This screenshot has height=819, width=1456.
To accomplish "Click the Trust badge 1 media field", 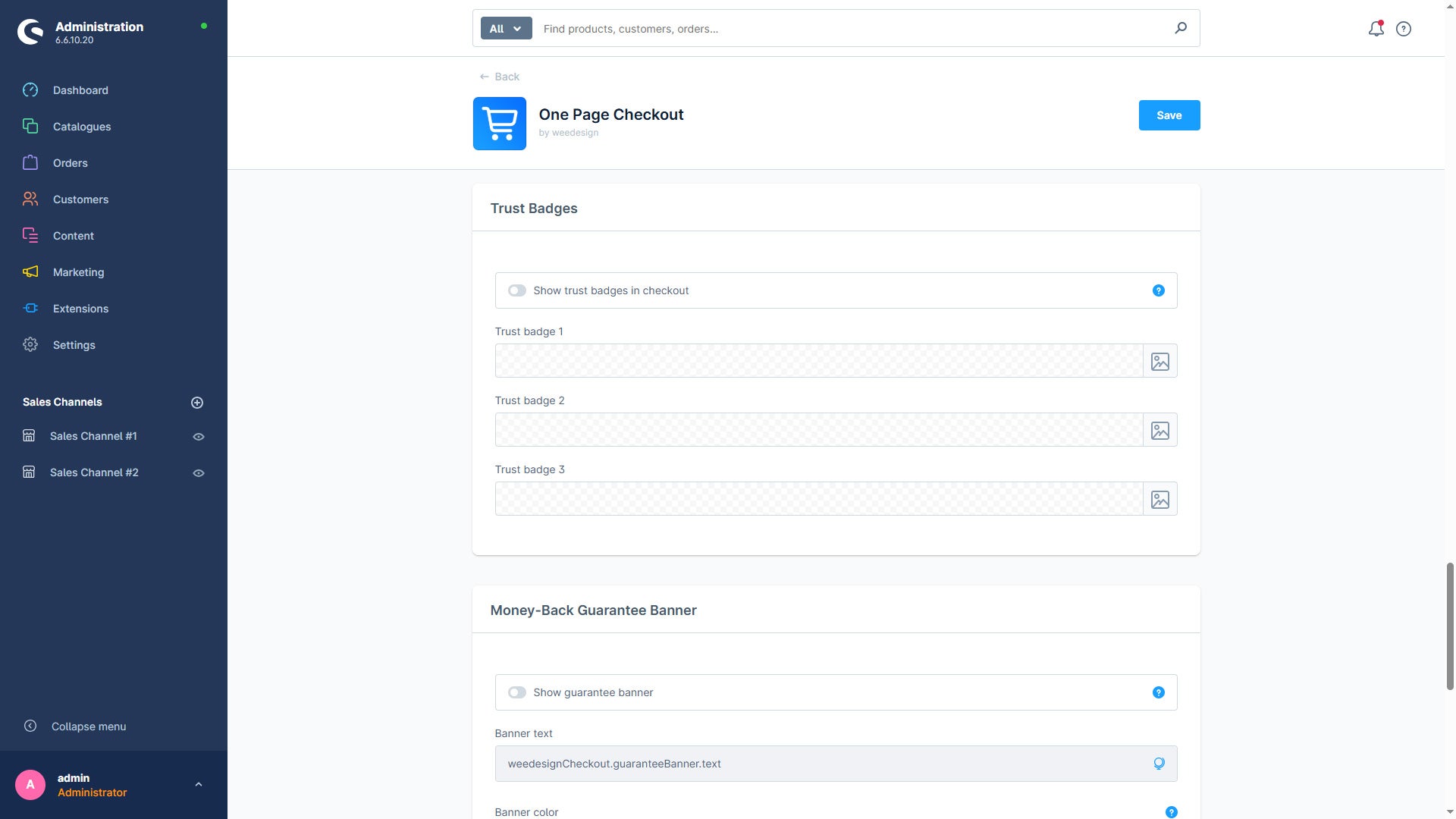I will [x=819, y=361].
